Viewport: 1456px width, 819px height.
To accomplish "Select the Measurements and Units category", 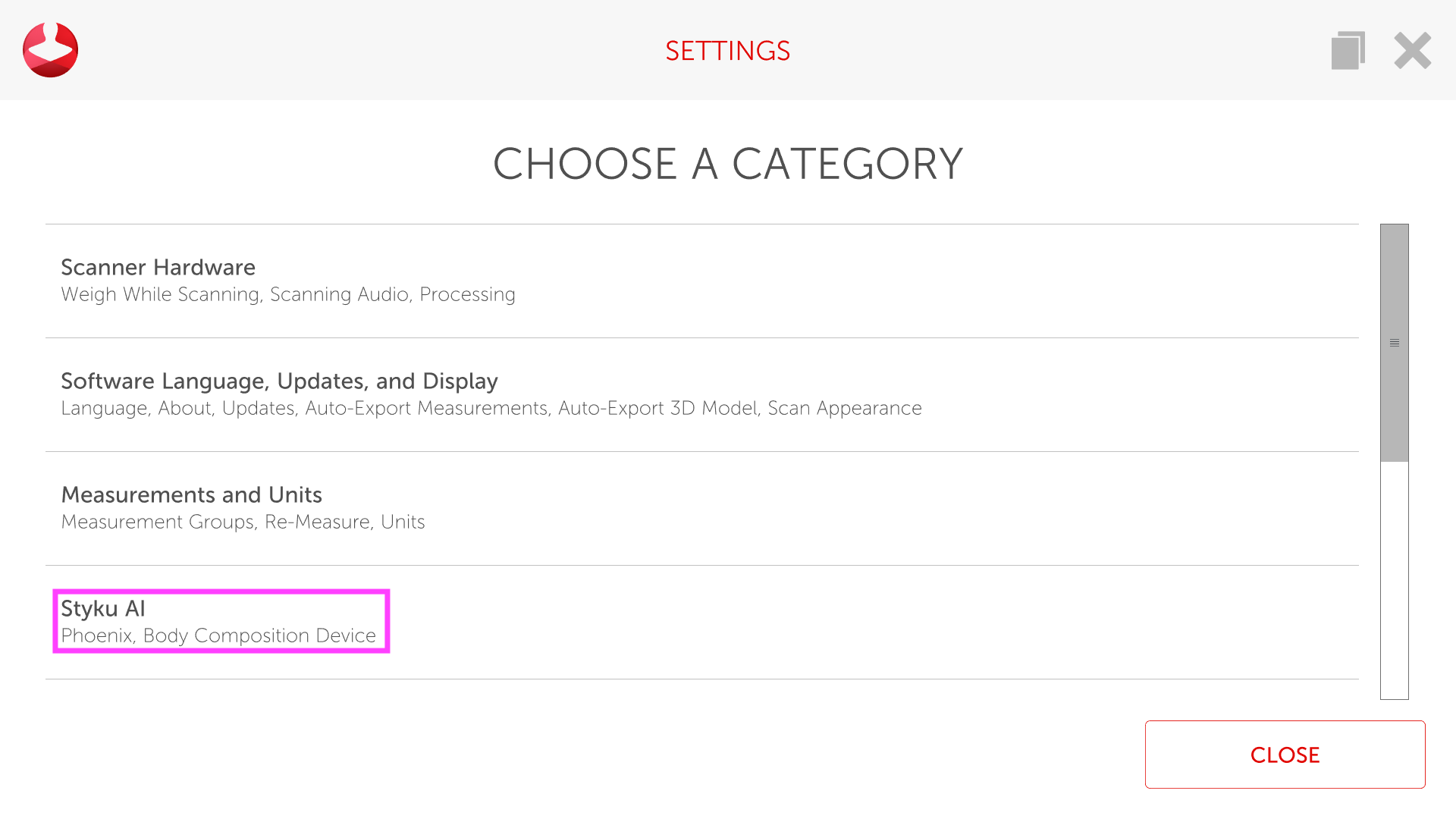I will click(x=191, y=495).
